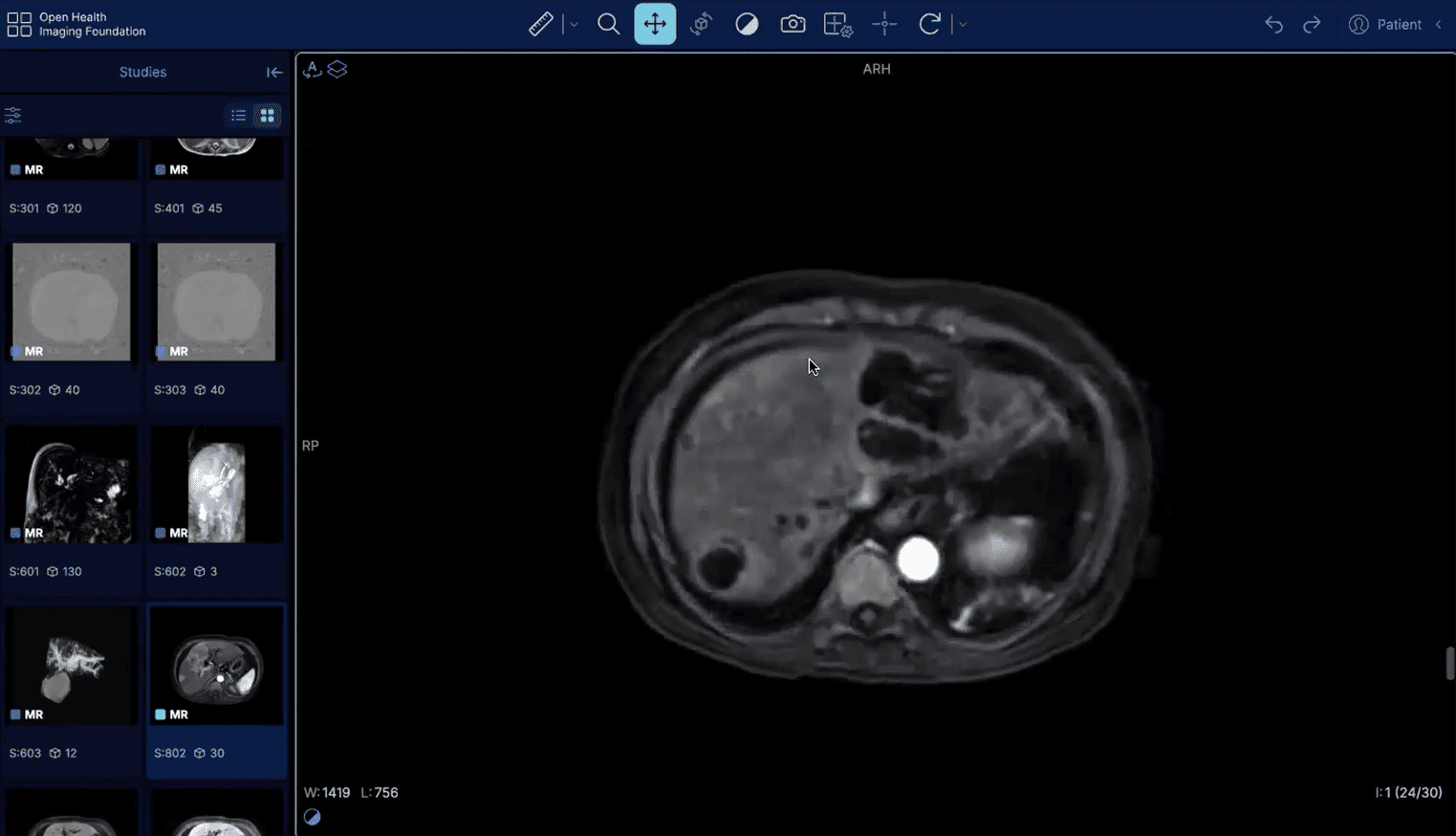
Task: Click the redo arrow
Action: [x=1312, y=25]
